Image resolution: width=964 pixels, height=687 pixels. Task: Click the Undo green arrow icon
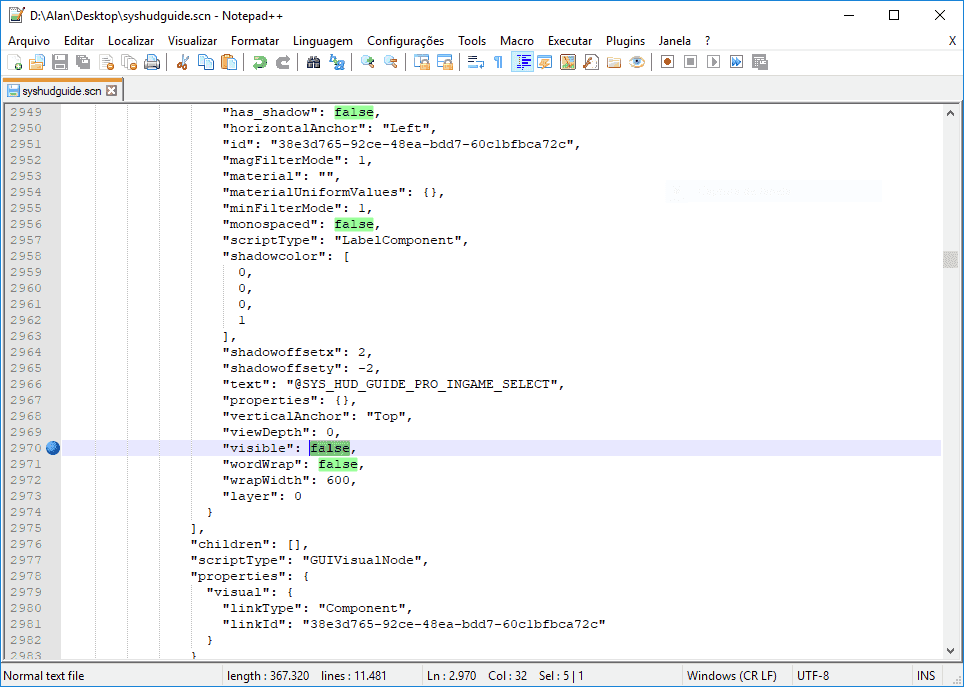coord(260,62)
